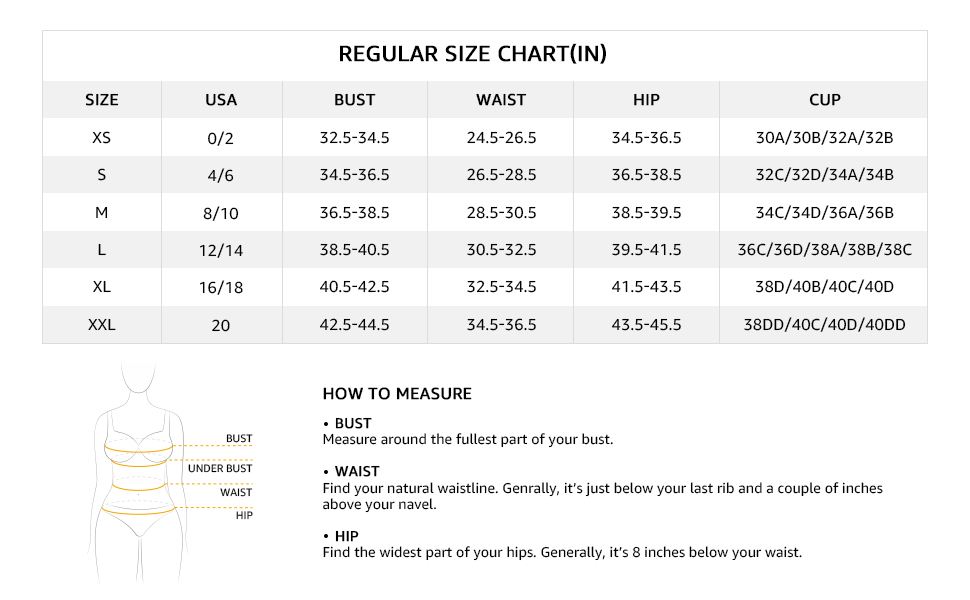Image resolution: width=970 pixels, height=600 pixels.
Task: Select the M size row label
Action: click(x=102, y=213)
